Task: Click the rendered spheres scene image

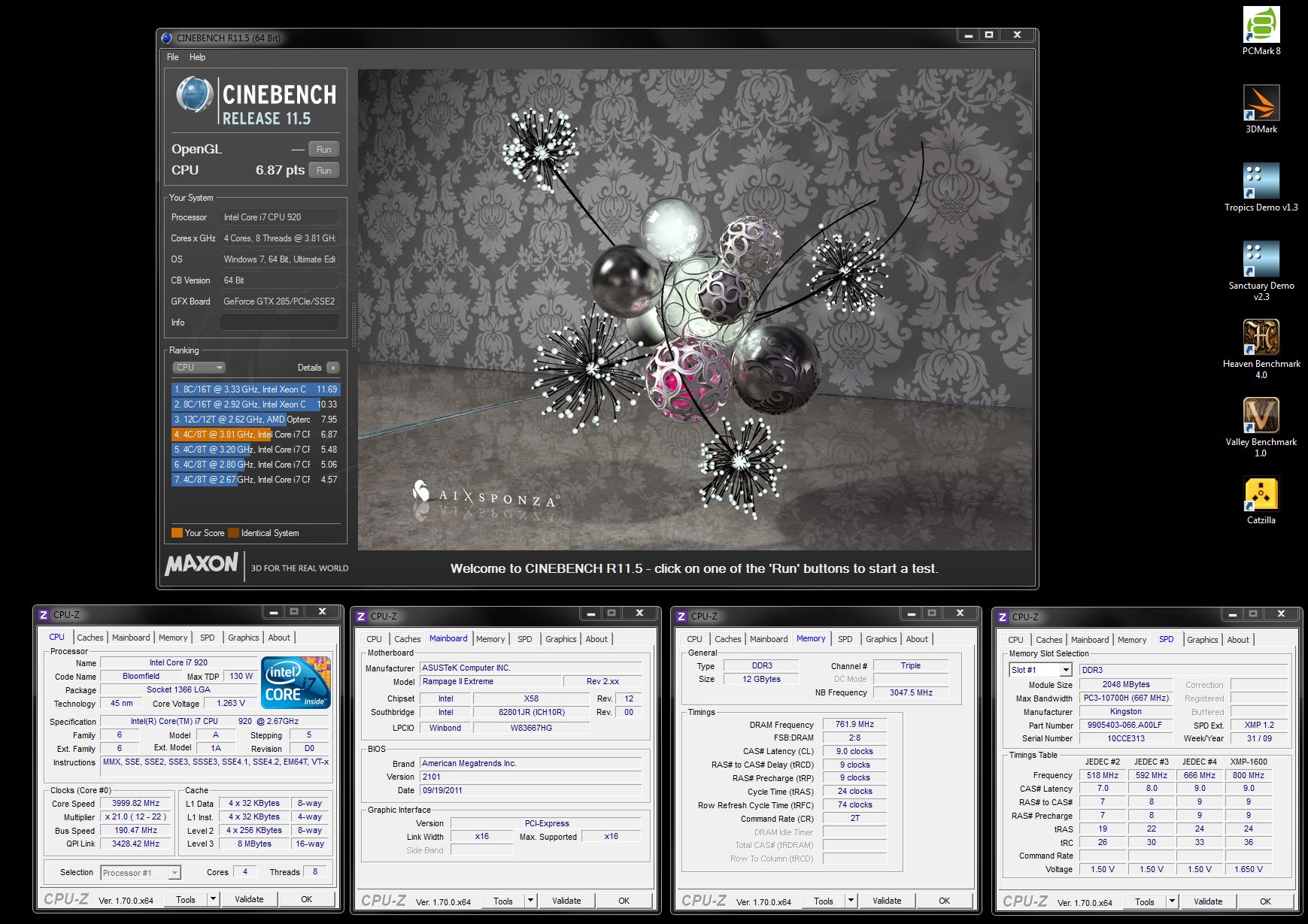Action: [695, 310]
